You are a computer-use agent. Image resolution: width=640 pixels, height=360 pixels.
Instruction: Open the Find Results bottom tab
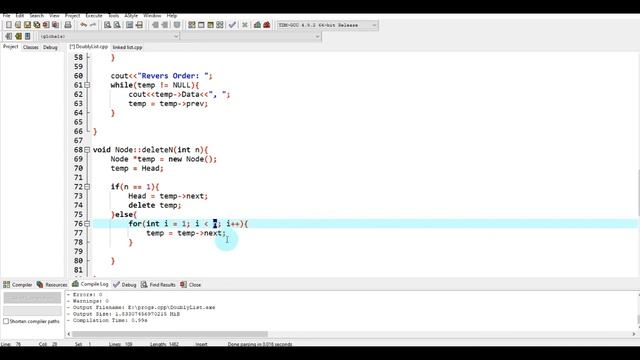point(158,284)
